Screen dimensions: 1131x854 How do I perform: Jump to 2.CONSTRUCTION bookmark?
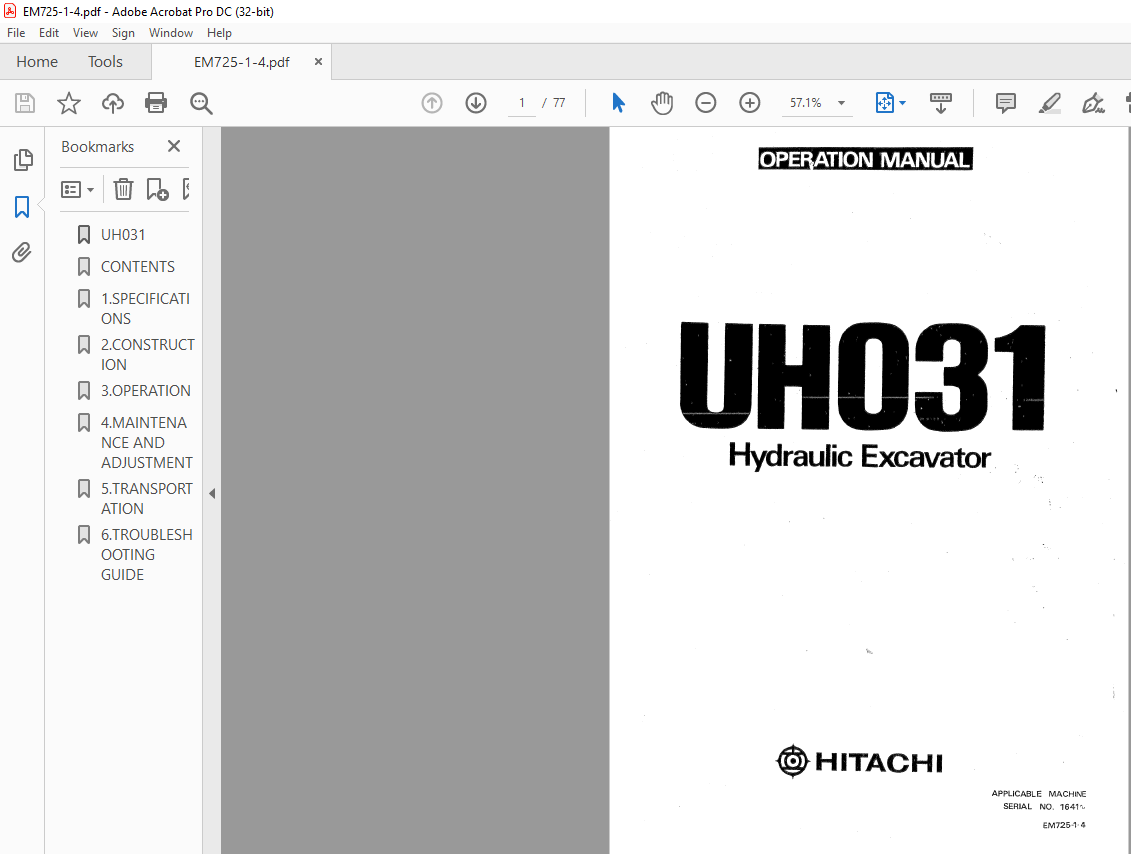pyautogui.click(x=147, y=355)
